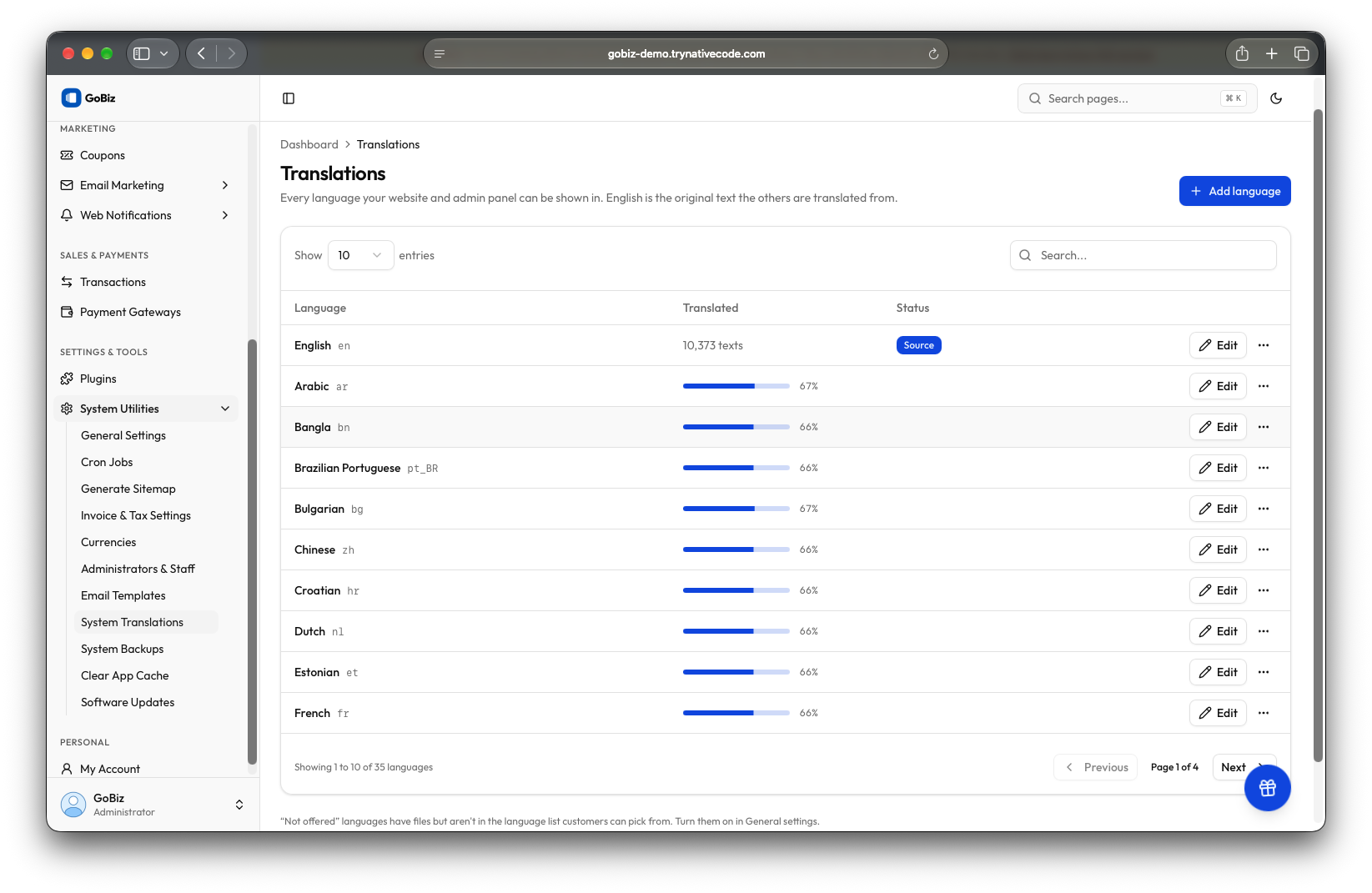Viewport: 1372px width, 893px height.
Task: Click the Arabic 67% progress bar
Action: coord(736,386)
